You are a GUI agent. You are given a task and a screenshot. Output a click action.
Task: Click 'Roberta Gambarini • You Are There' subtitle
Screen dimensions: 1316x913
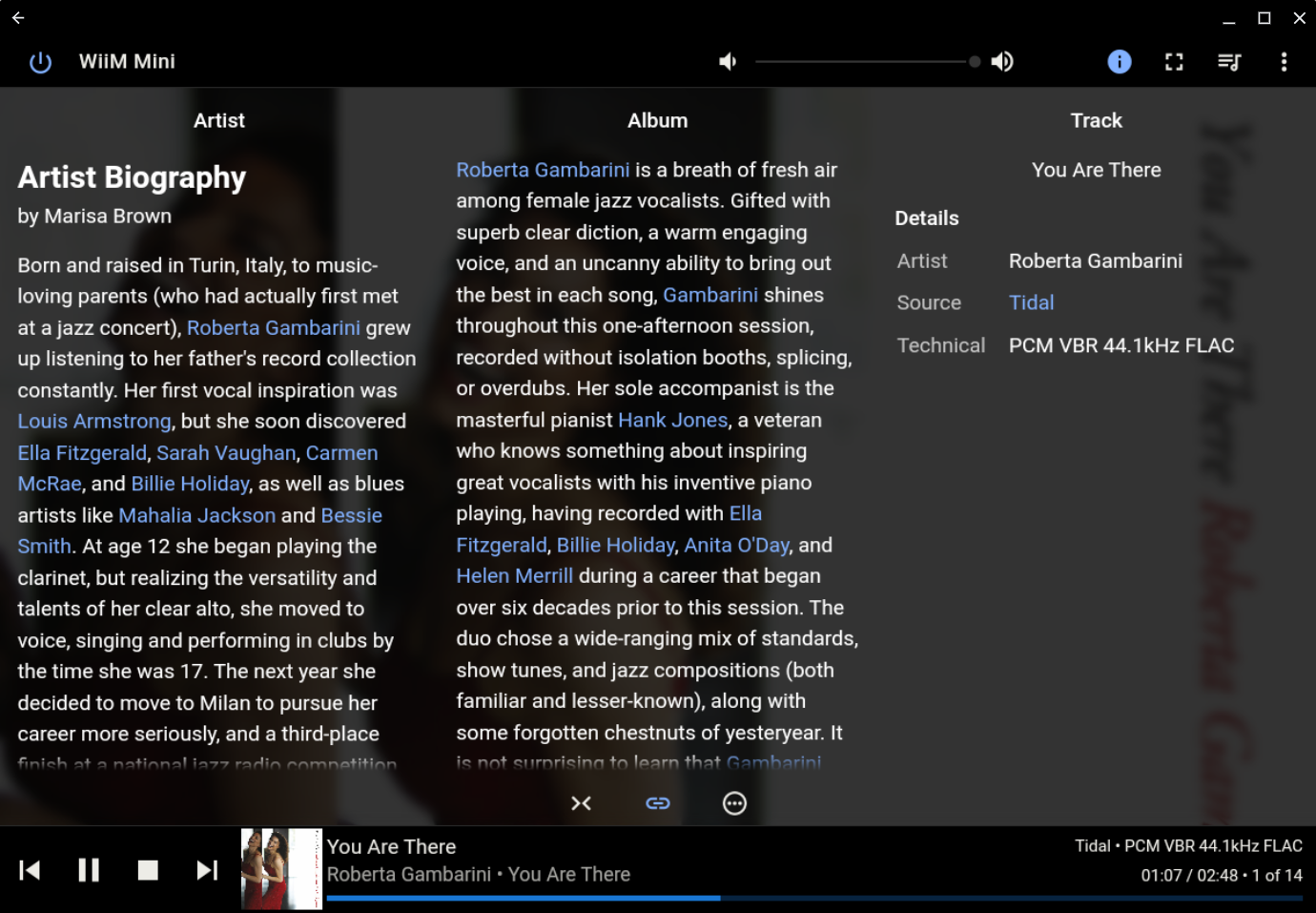(x=479, y=874)
